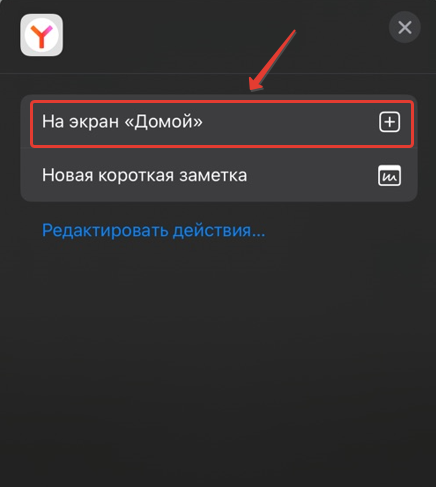Click the word «Редактировать» in blue
Viewport: 436px width, 487px height.
(105, 230)
